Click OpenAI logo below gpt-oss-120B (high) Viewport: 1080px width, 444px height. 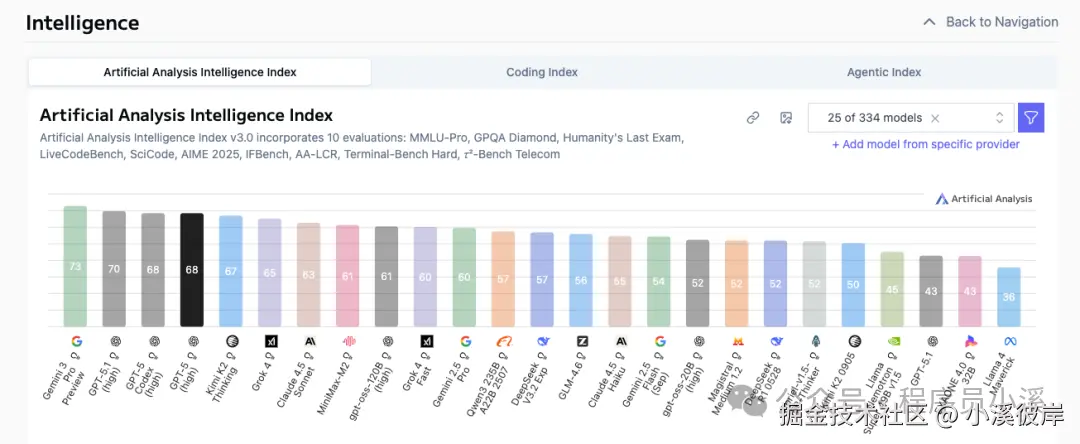click(x=387, y=341)
